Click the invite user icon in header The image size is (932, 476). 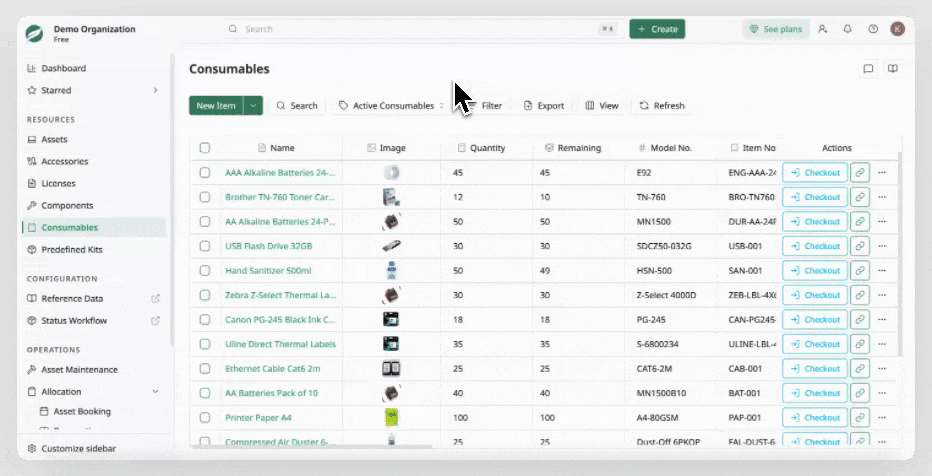click(x=823, y=29)
